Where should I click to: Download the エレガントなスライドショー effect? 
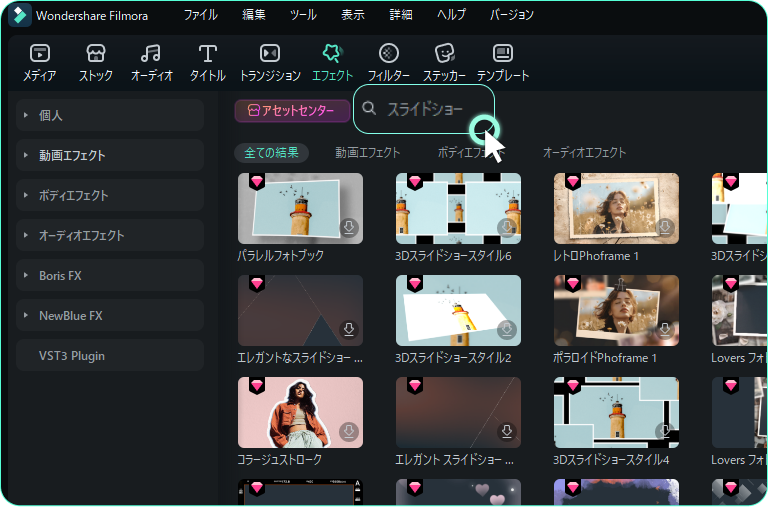tap(349, 329)
